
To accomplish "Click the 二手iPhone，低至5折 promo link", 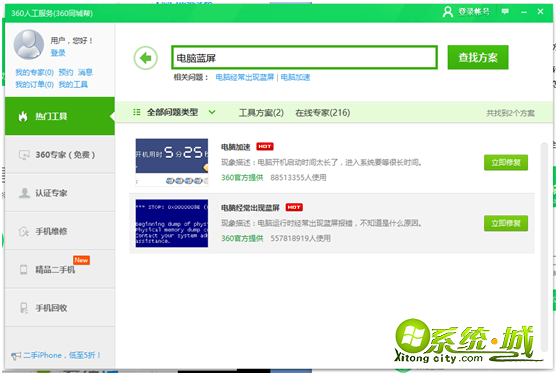I will coord(62,355).
